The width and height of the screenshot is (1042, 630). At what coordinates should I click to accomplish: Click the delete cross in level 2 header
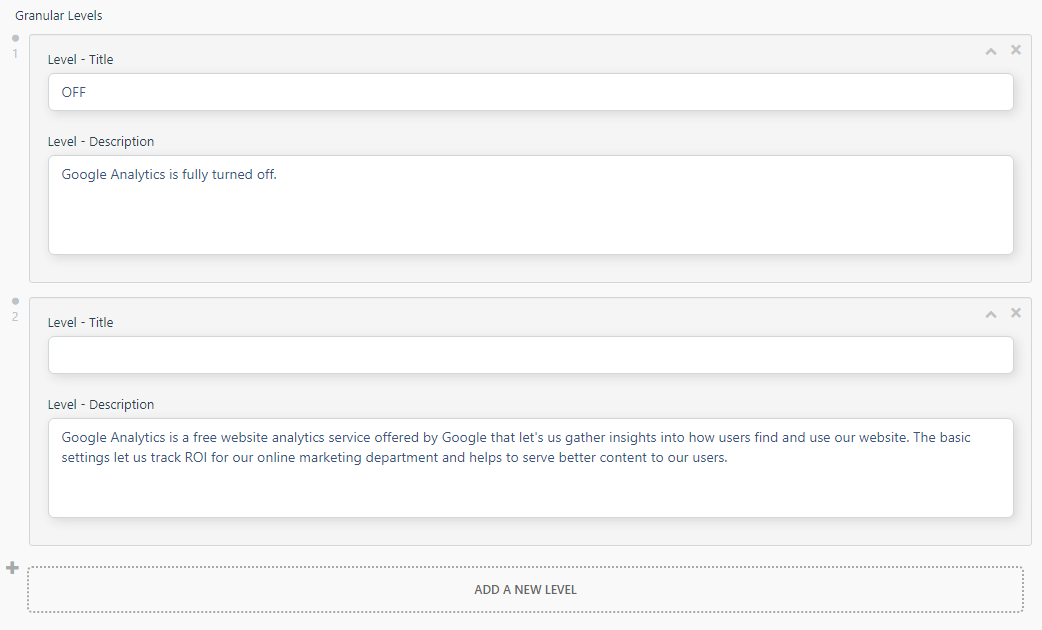click(x=1015, y=312)
